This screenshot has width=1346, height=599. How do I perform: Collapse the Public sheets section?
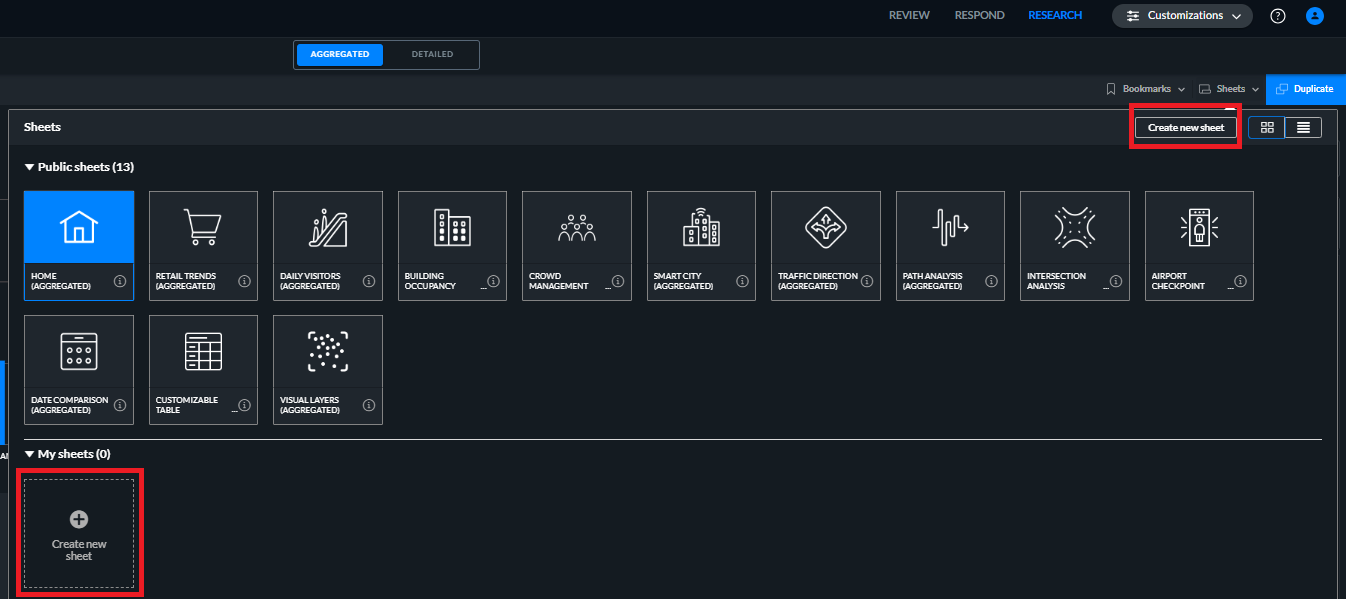tap(30, 167)
